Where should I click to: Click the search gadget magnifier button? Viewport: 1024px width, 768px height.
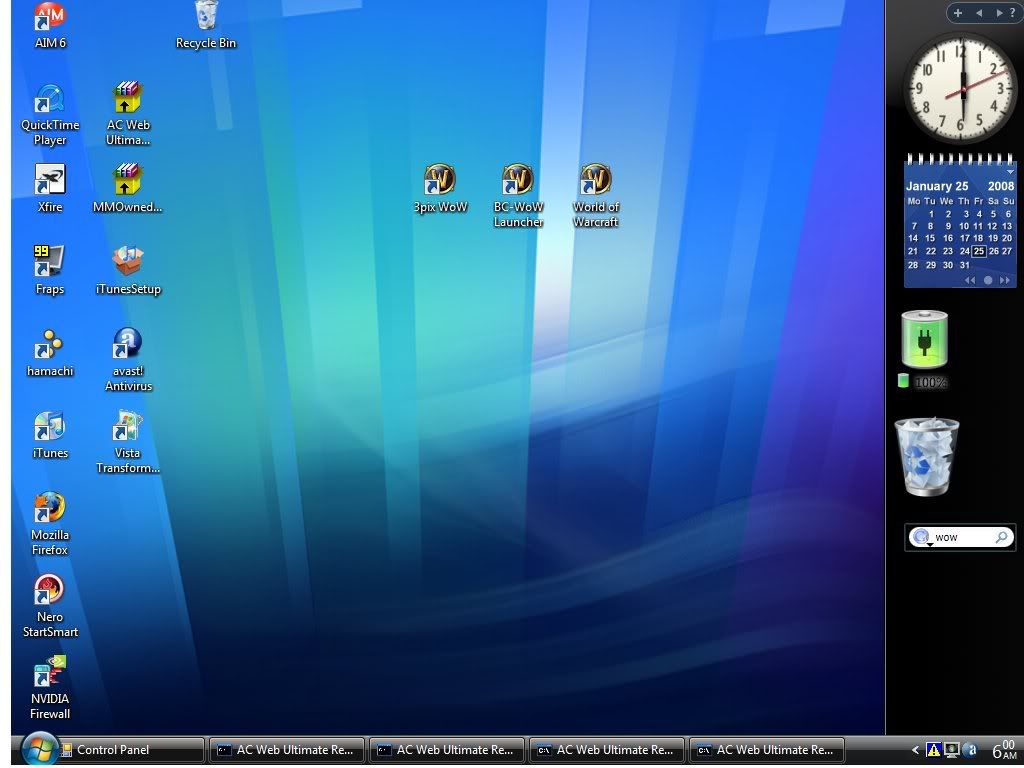point(1001,537)
